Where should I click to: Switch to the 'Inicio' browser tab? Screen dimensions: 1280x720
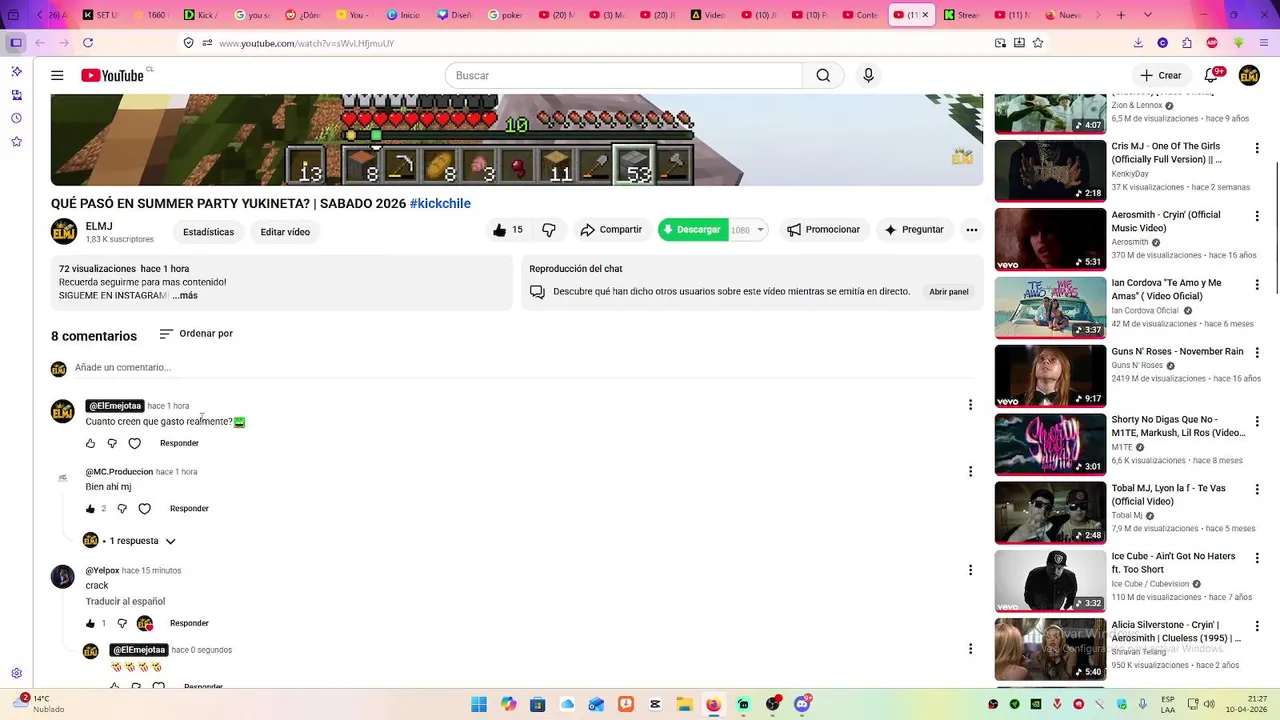click(404, 15)
